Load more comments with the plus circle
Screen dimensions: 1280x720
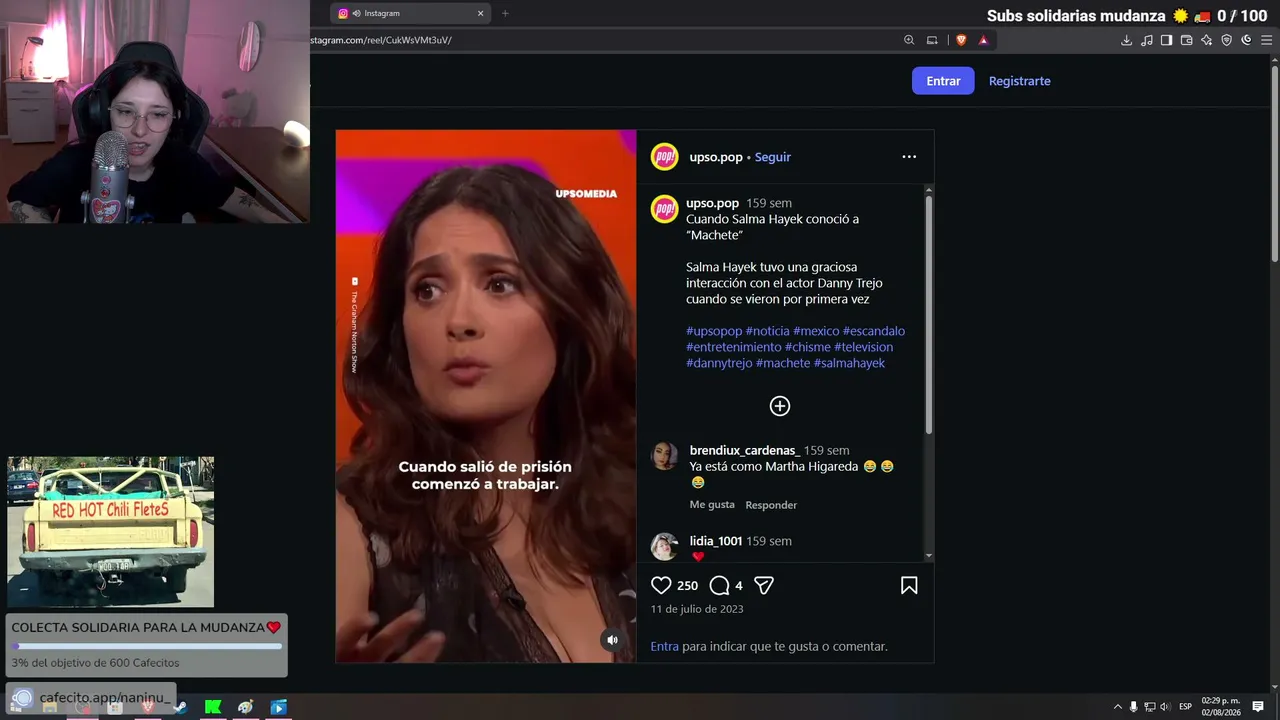[780, 405]
